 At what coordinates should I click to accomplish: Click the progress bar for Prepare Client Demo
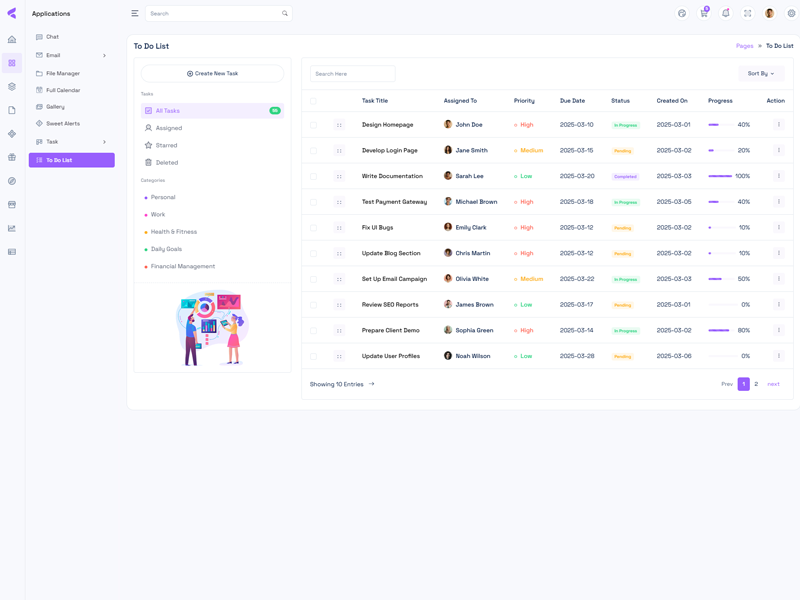720,330
